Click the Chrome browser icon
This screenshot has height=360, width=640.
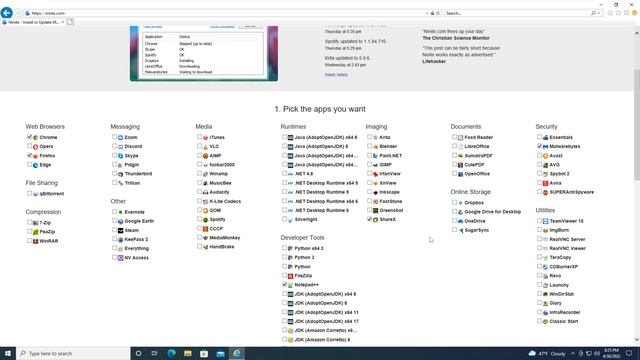[36, 138]
